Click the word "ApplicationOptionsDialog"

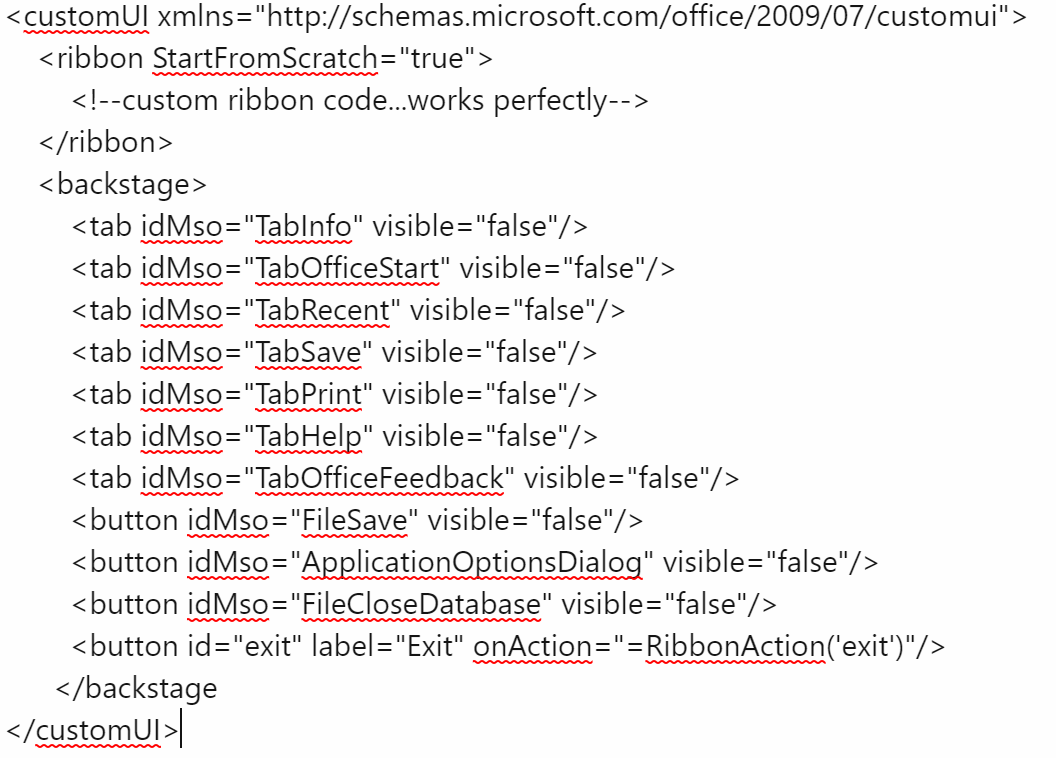tap(472, 563)
